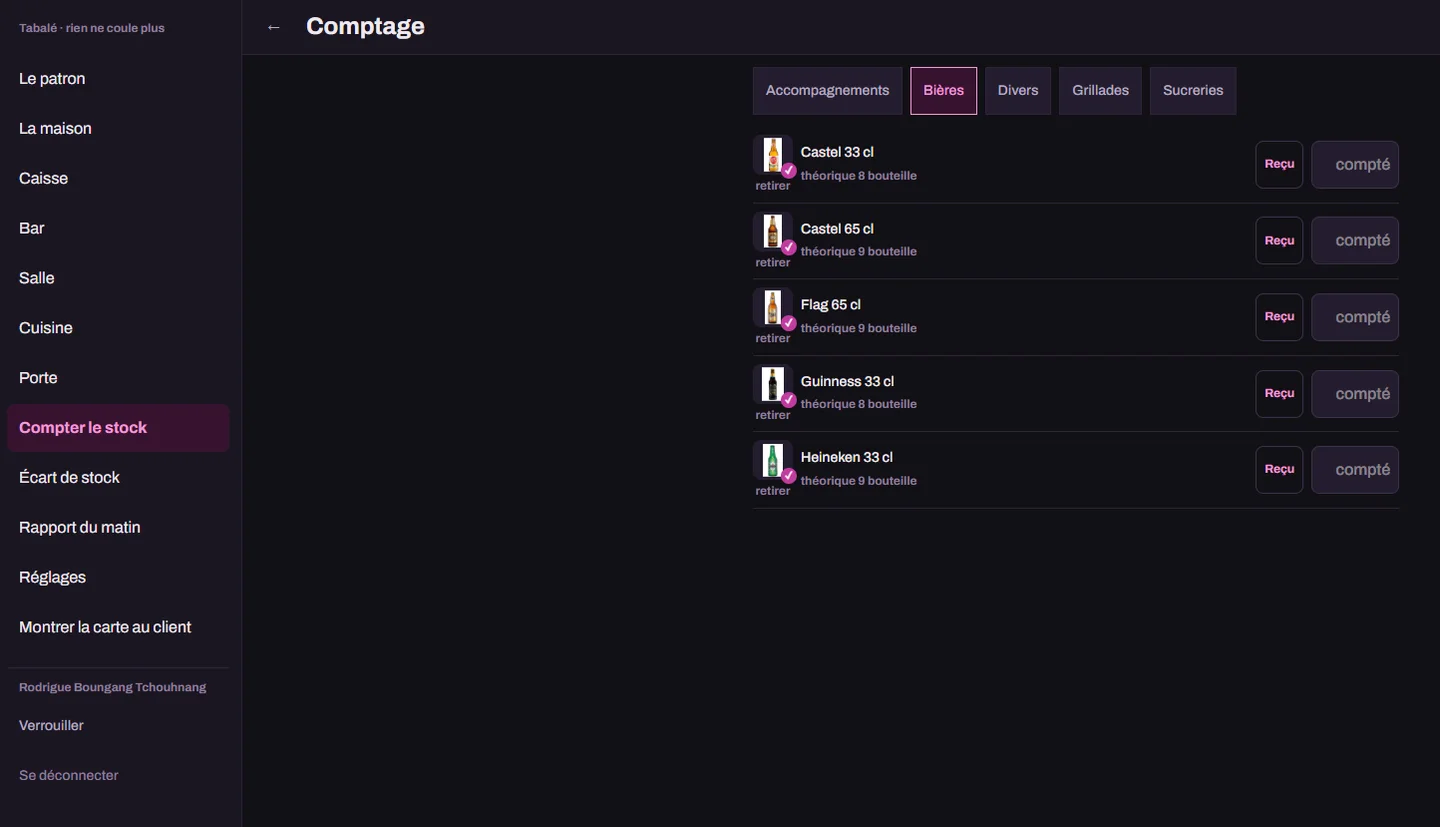1440x827 pixels.
Task: Click Verrouiller to lock the session
Action: (x=118, y=726)
